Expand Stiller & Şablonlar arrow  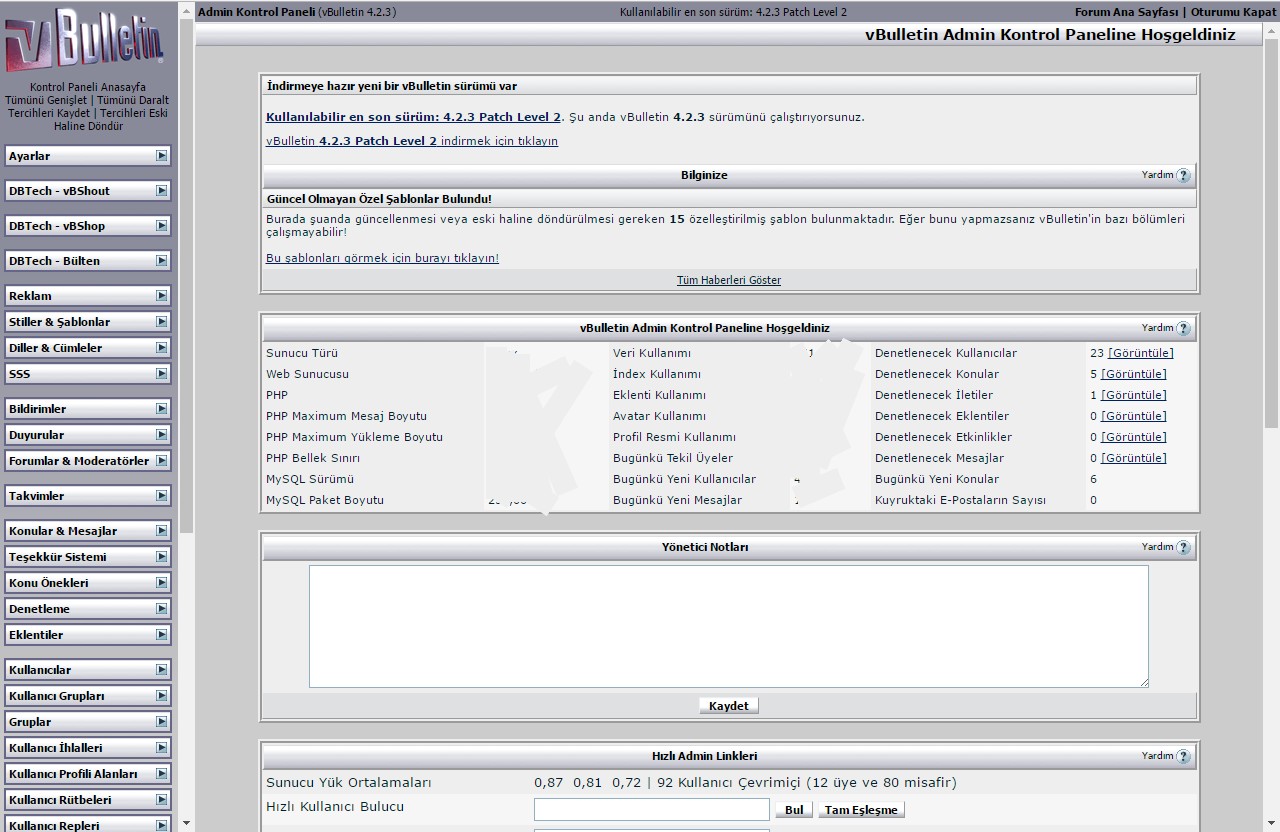coord(161,322)
